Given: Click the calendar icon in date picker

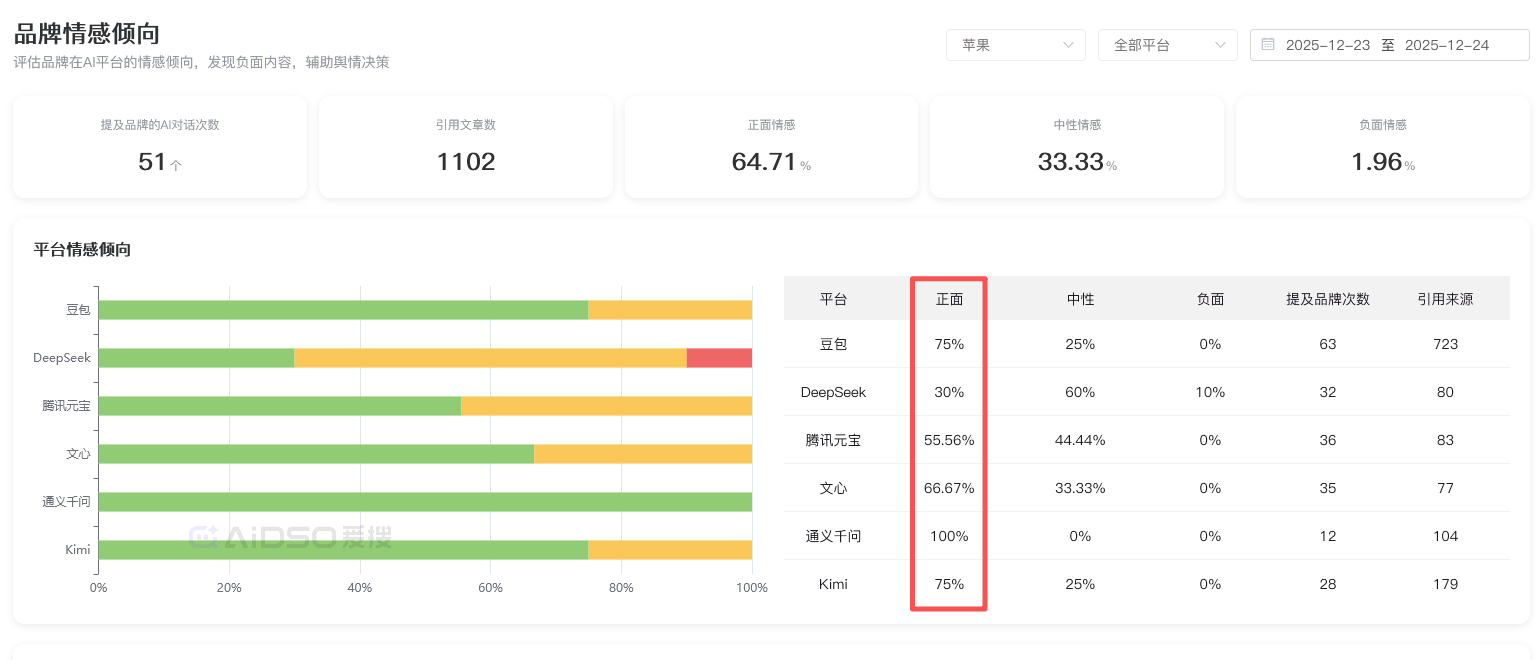Looking at the screenshot, I should [x=1268, y=45].
